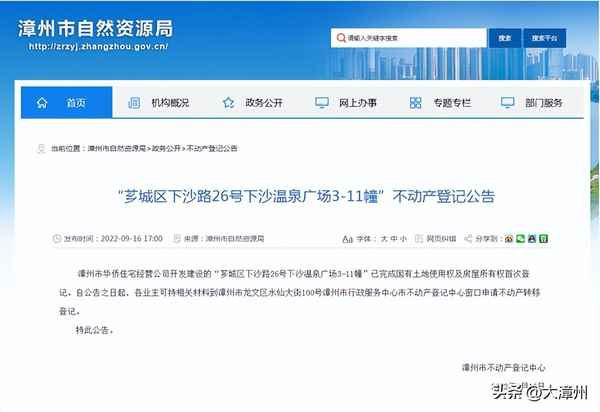Click the 政务公开 star icon
The height and width of the screenshot is (412, 600).
228,103
